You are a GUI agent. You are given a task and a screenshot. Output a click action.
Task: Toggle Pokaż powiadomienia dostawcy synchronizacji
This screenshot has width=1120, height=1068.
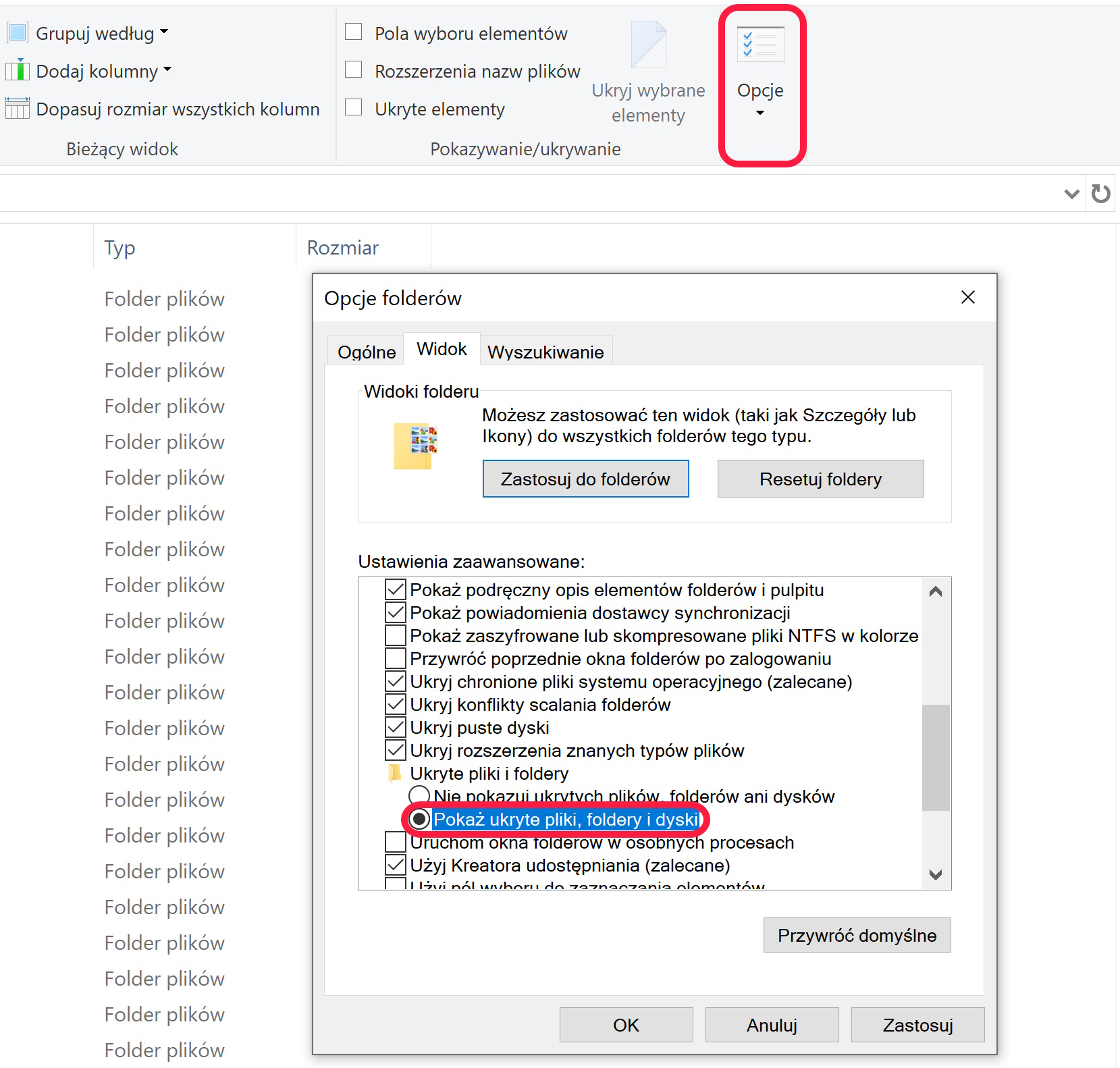[395, 612]
